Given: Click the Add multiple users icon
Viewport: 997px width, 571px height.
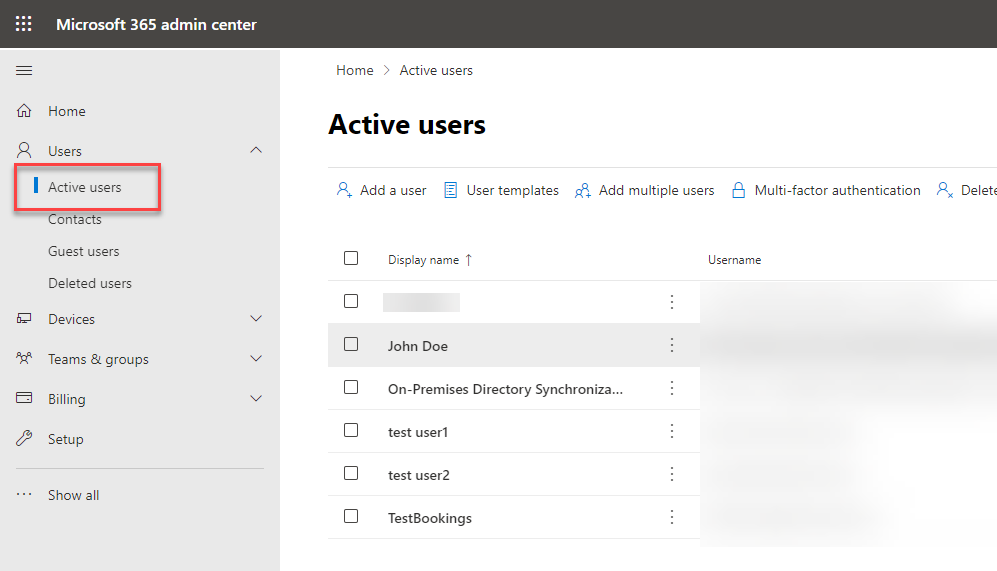Looking at the screenshot, I should [582, 191].
